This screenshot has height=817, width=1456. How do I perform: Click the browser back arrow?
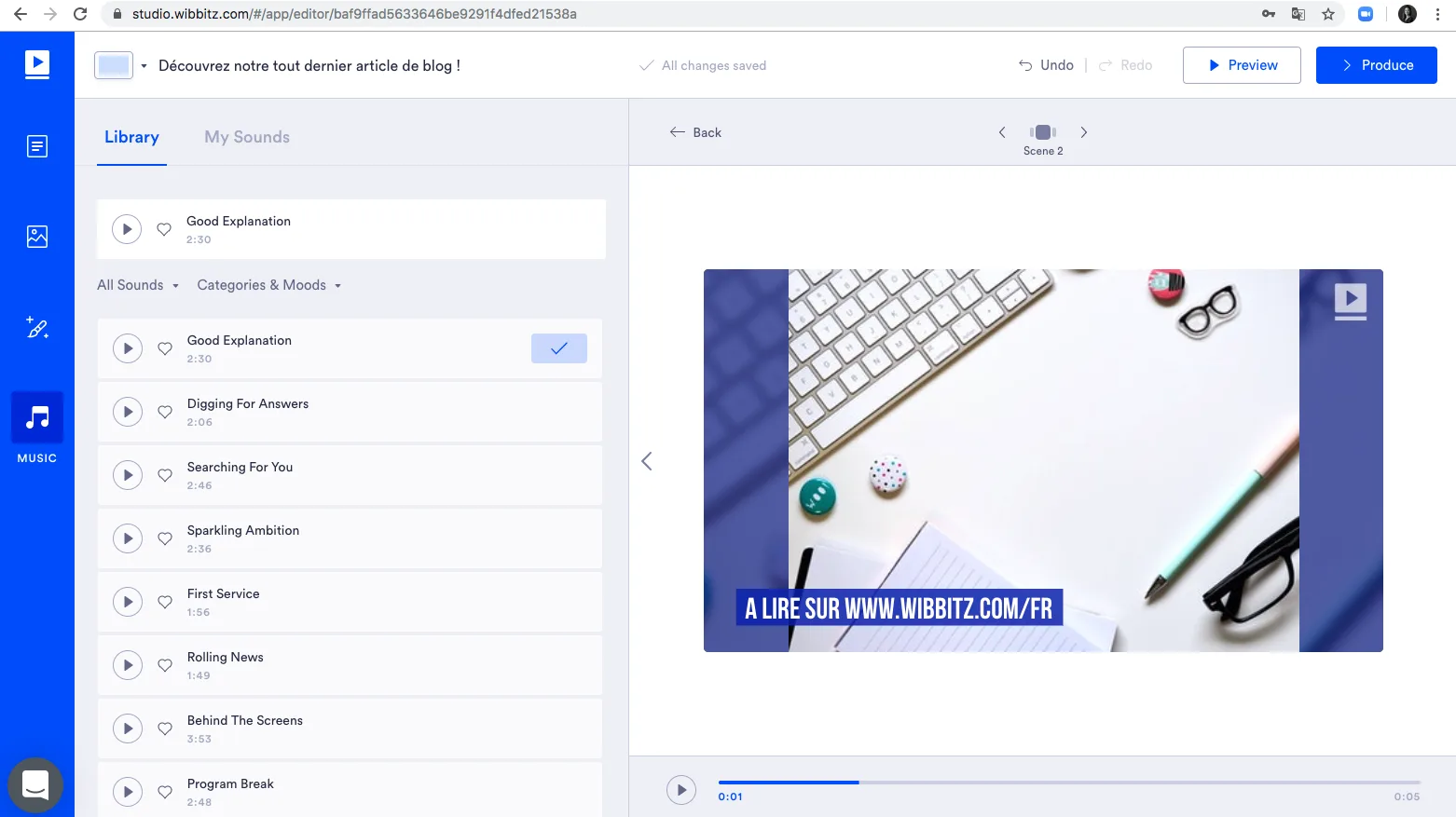click(21, 14)
